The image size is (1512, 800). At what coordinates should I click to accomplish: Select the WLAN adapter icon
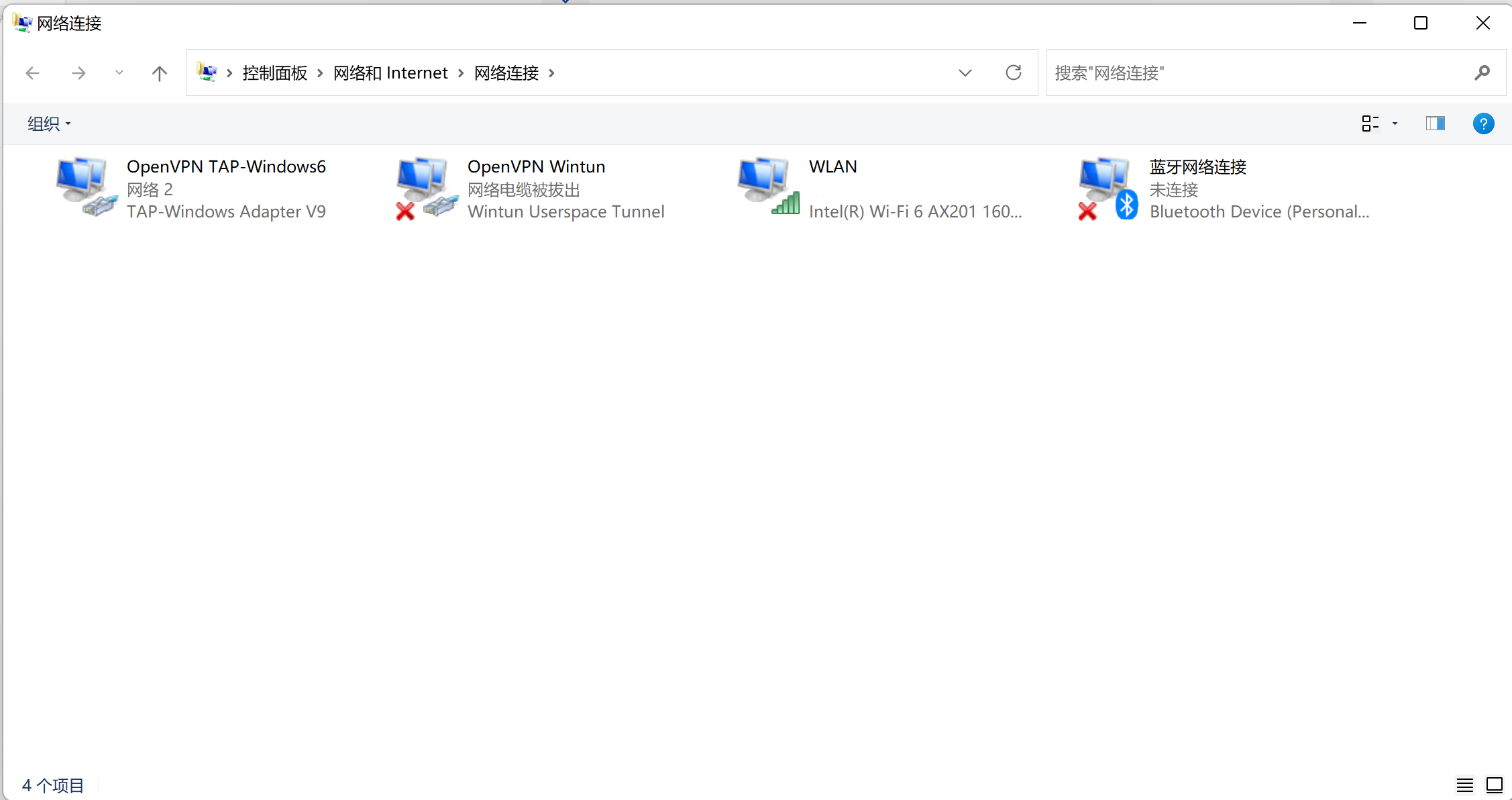[x=769, y=187]
